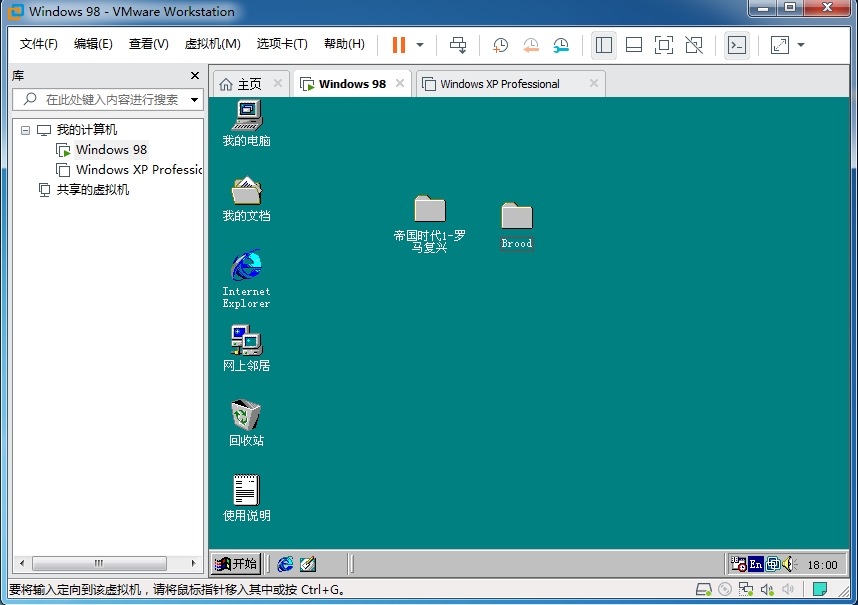The image size is (858, 605).
Task: Open the 虚拟机(M) menu
Action: pos(212,44)
